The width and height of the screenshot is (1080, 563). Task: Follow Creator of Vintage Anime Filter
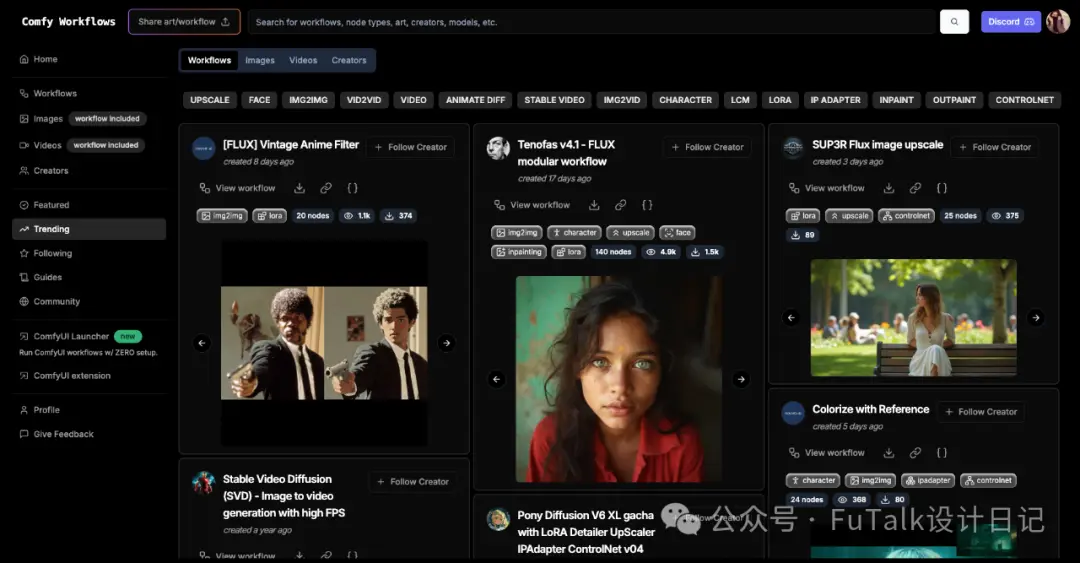pos(411,147)
